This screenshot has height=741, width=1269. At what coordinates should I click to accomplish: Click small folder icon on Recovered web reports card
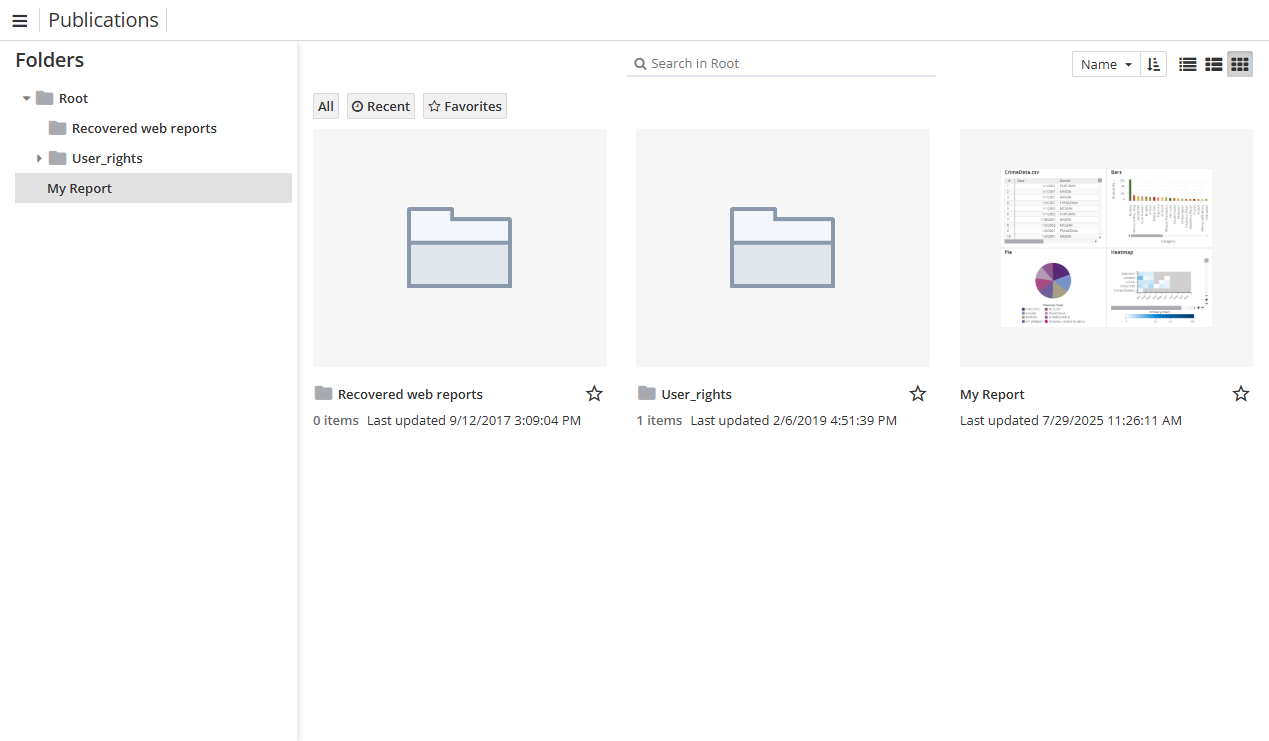(x=323, y=393)
